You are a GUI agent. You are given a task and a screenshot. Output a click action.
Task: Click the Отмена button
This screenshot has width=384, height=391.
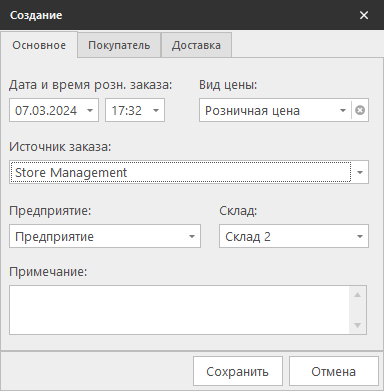pyautogui.click(x=334, y=371)
